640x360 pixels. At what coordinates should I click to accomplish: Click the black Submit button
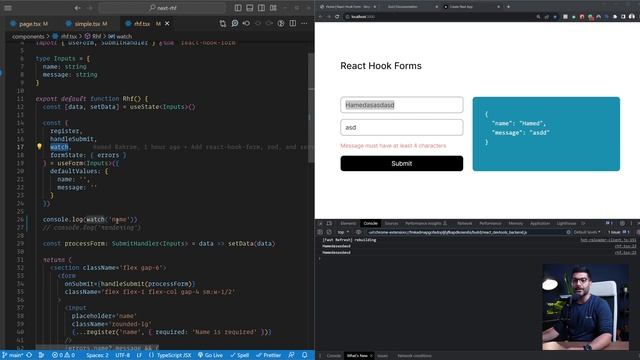[402, 163]
